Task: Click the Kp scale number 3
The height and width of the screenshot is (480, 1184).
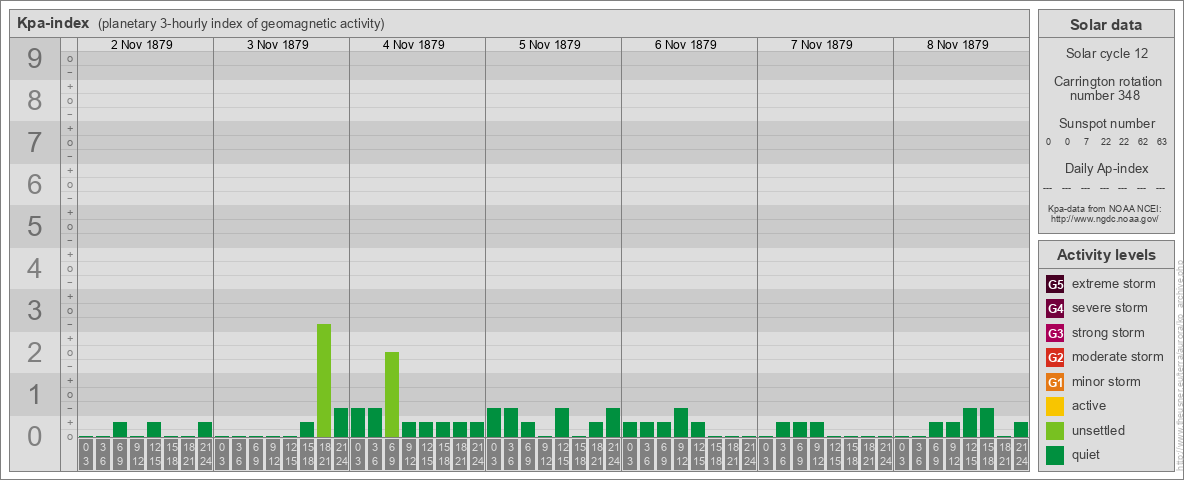Action: click(x=34, y=310)
